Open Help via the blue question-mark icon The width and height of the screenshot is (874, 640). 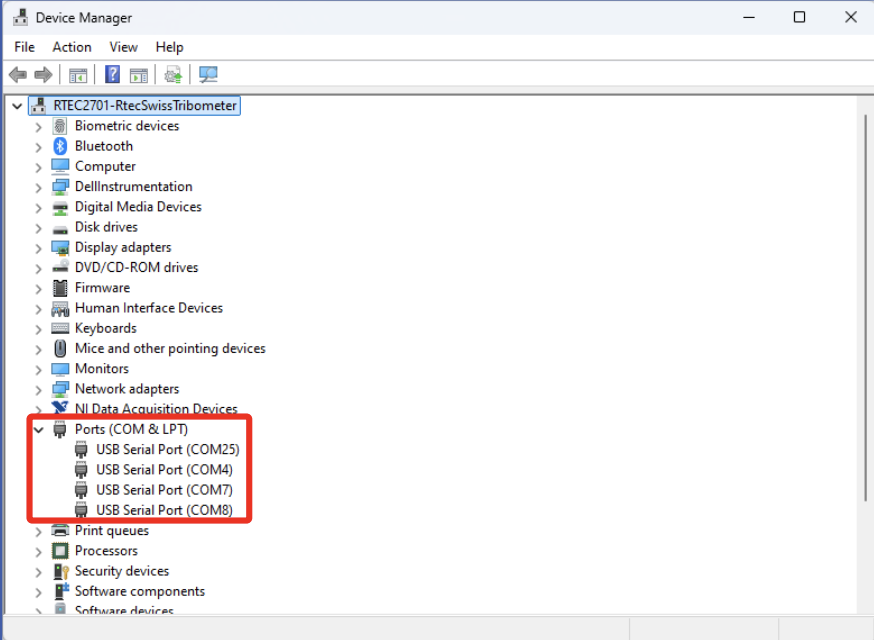(113, 74)
